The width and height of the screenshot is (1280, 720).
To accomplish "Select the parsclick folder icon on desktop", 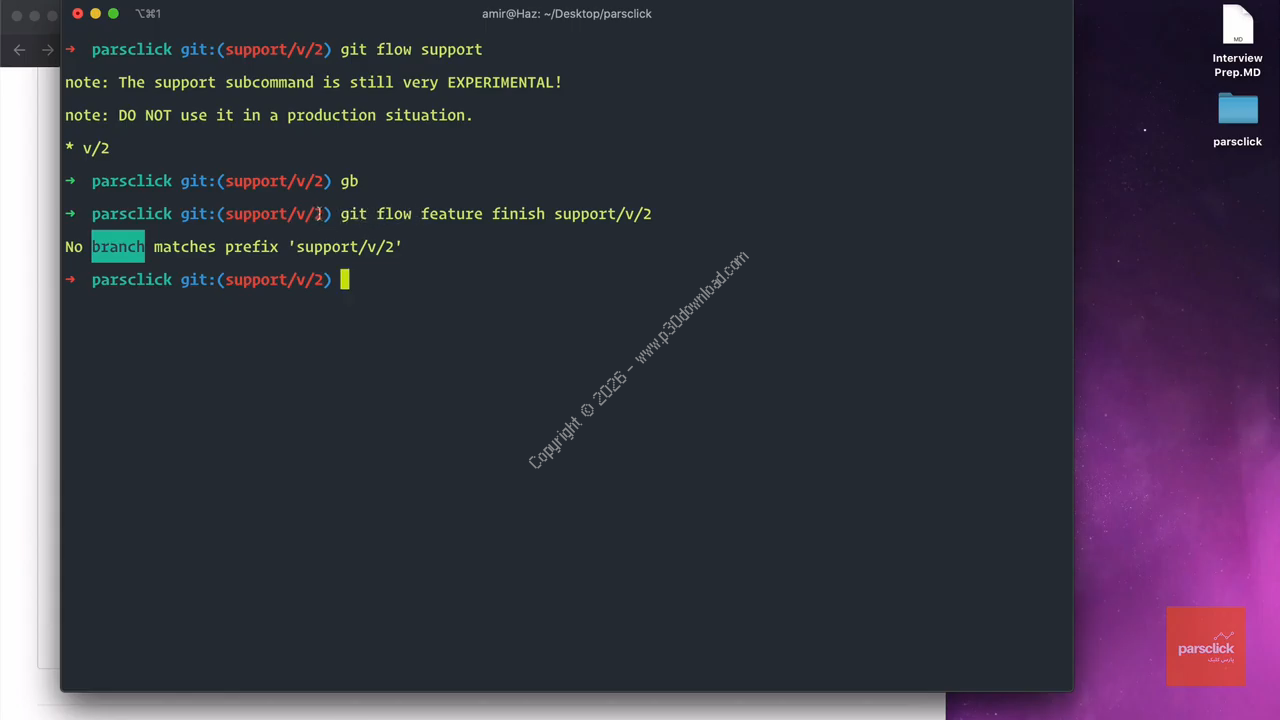I will [1237, 109].
